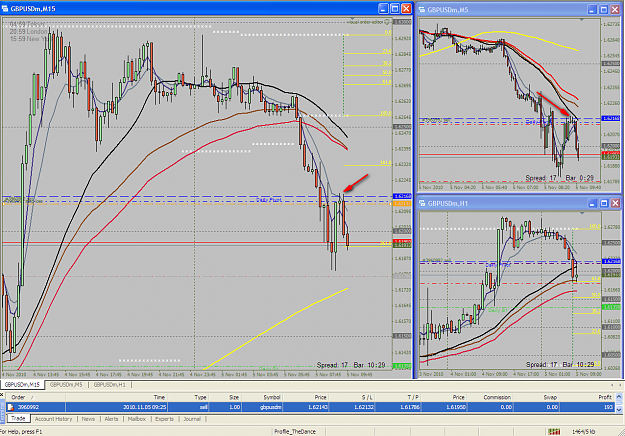Click the 1464/5 kb traffic indicator
The image size is (625, 436).
tap(584, 432)
